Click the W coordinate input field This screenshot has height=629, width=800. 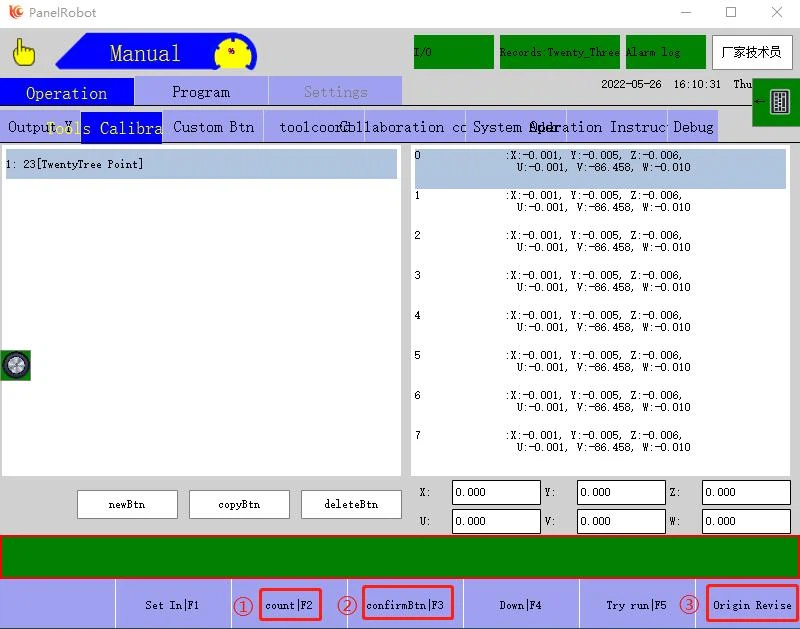[x=746, y=521]
